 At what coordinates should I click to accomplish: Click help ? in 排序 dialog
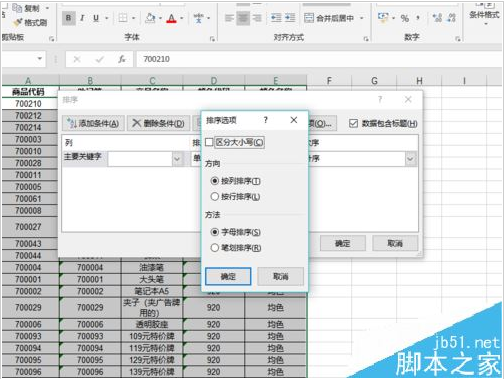click(380, 99)
